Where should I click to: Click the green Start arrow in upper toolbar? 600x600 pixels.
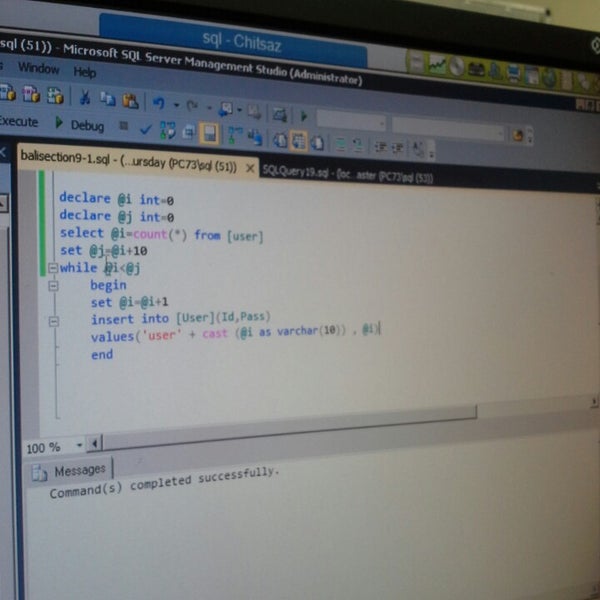click(x=304, y=116)
